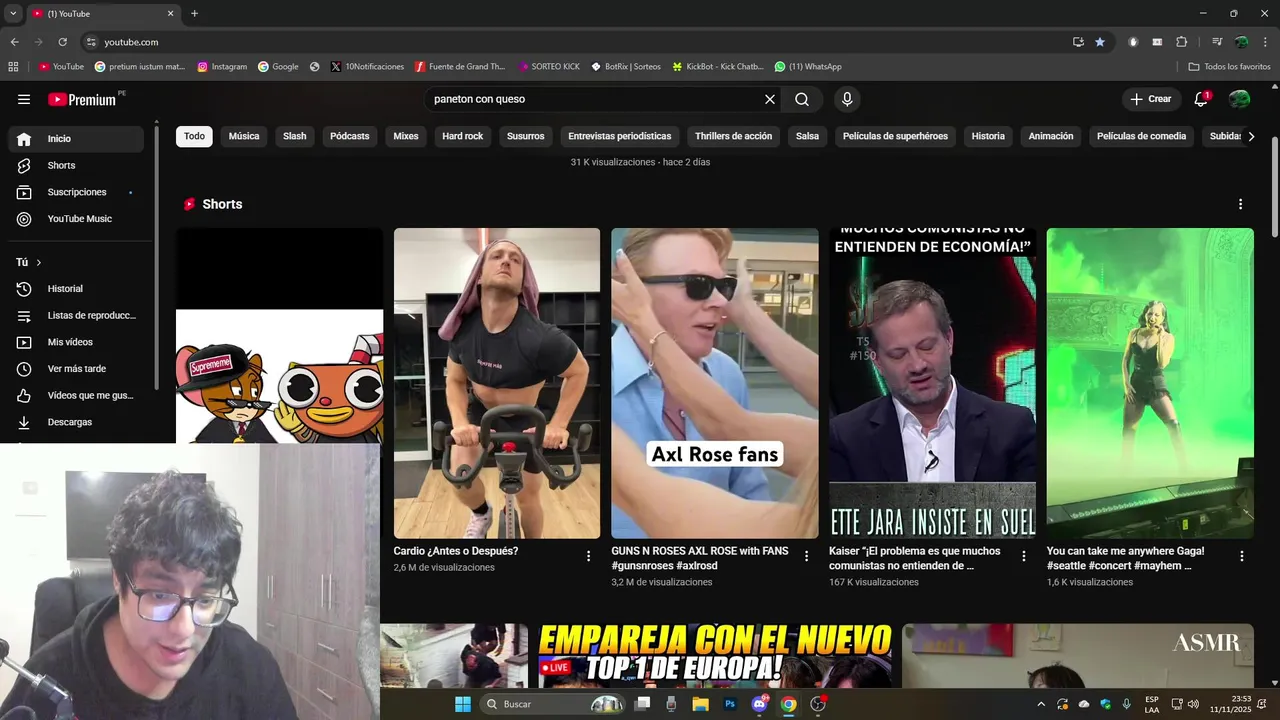Open the Instagram bookmark

[x=222, y=67]
